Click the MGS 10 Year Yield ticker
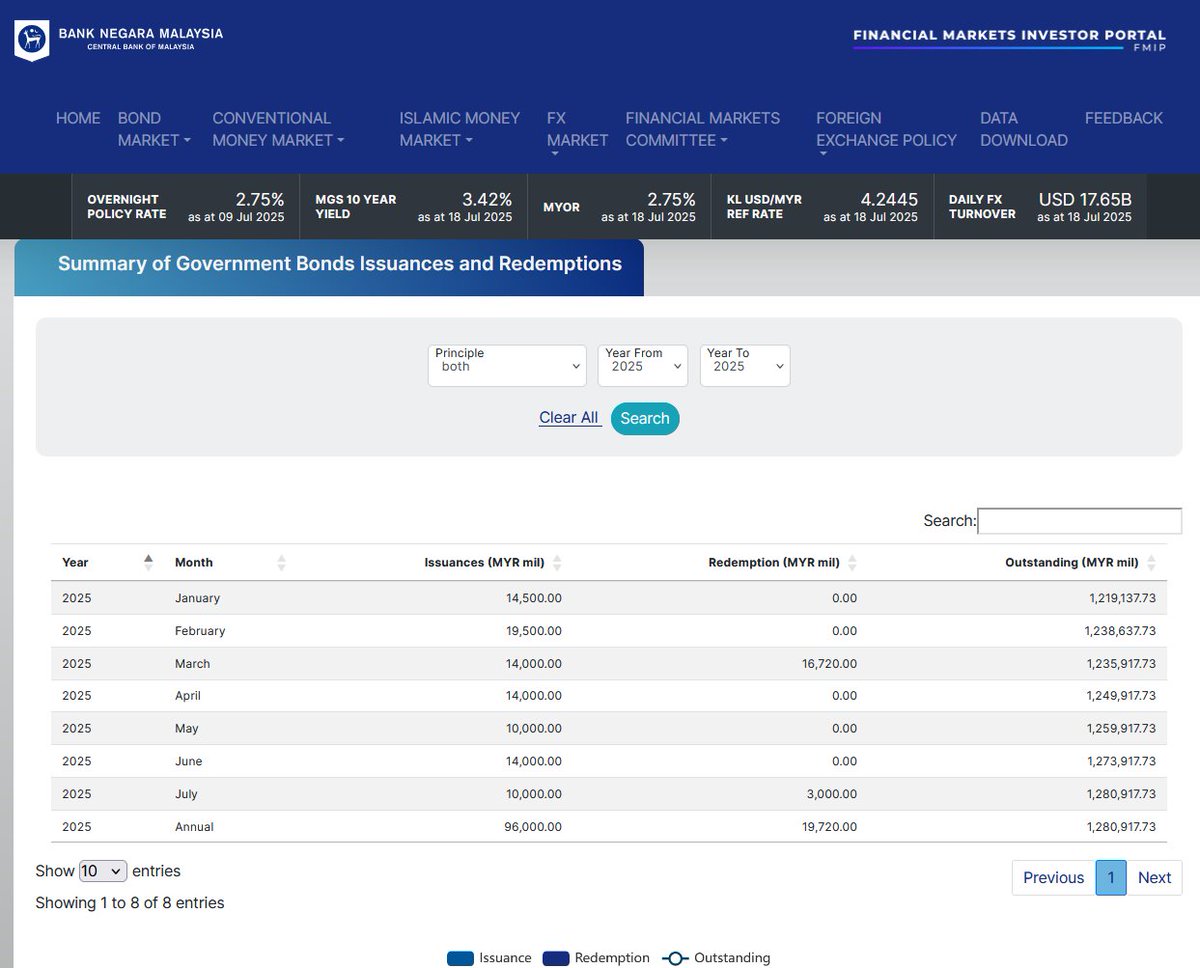This screenshot has width=1200, height=968. pos(413,207)
